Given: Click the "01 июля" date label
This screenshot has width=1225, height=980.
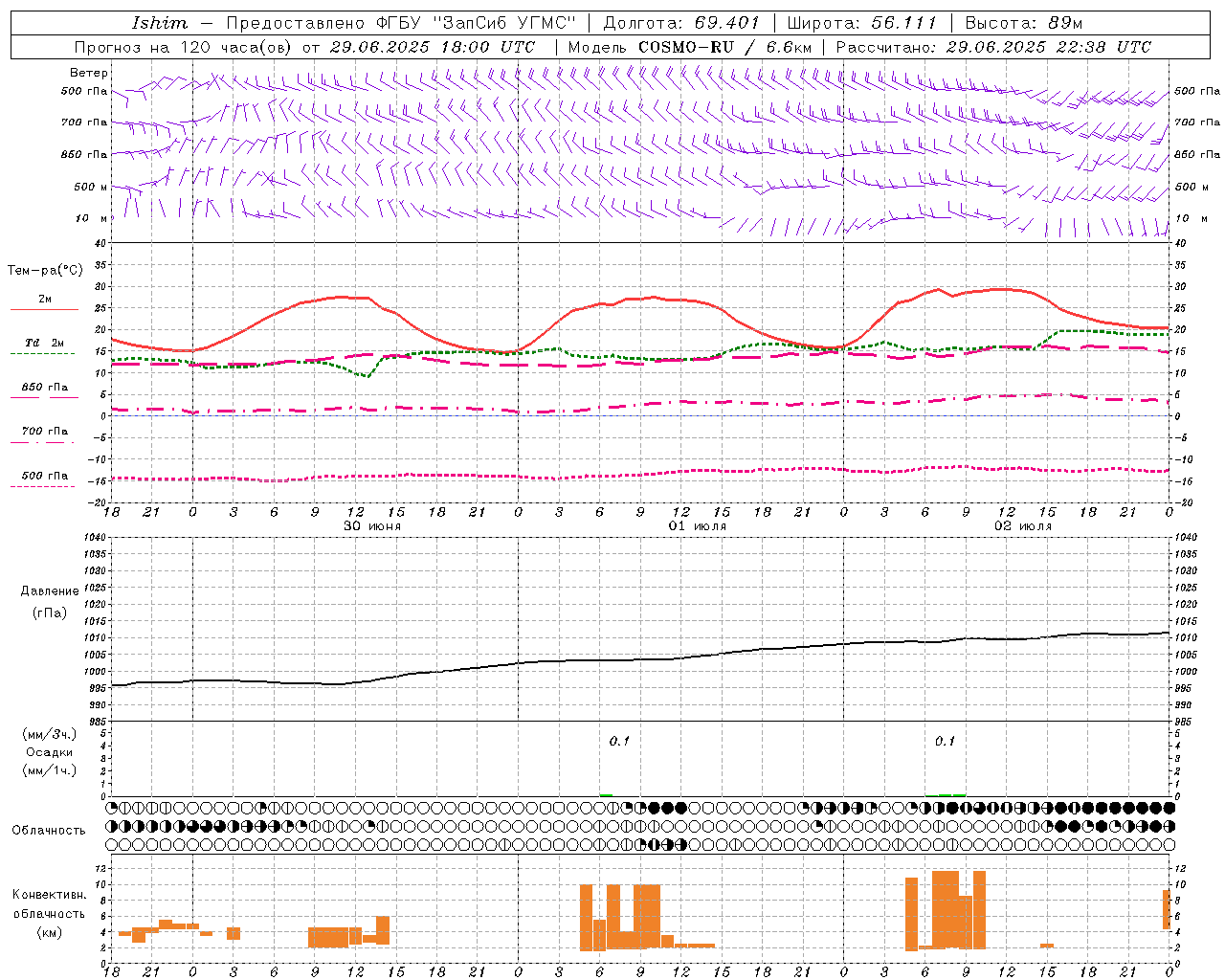Looking at the screenshot, I should (x=698, y=526).
